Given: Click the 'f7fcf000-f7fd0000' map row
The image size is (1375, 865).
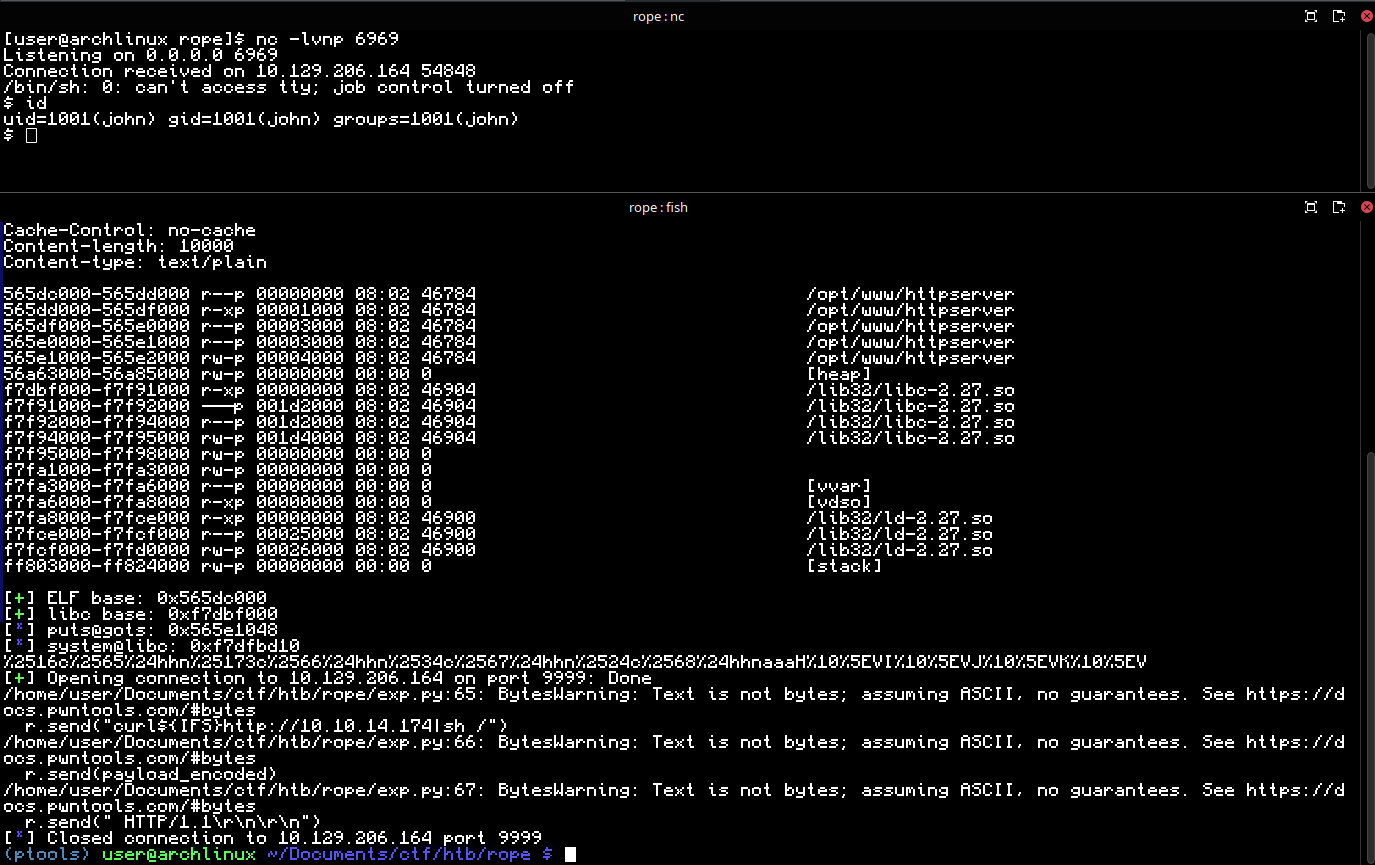Looking at the screenshot, I should [497, 550].
